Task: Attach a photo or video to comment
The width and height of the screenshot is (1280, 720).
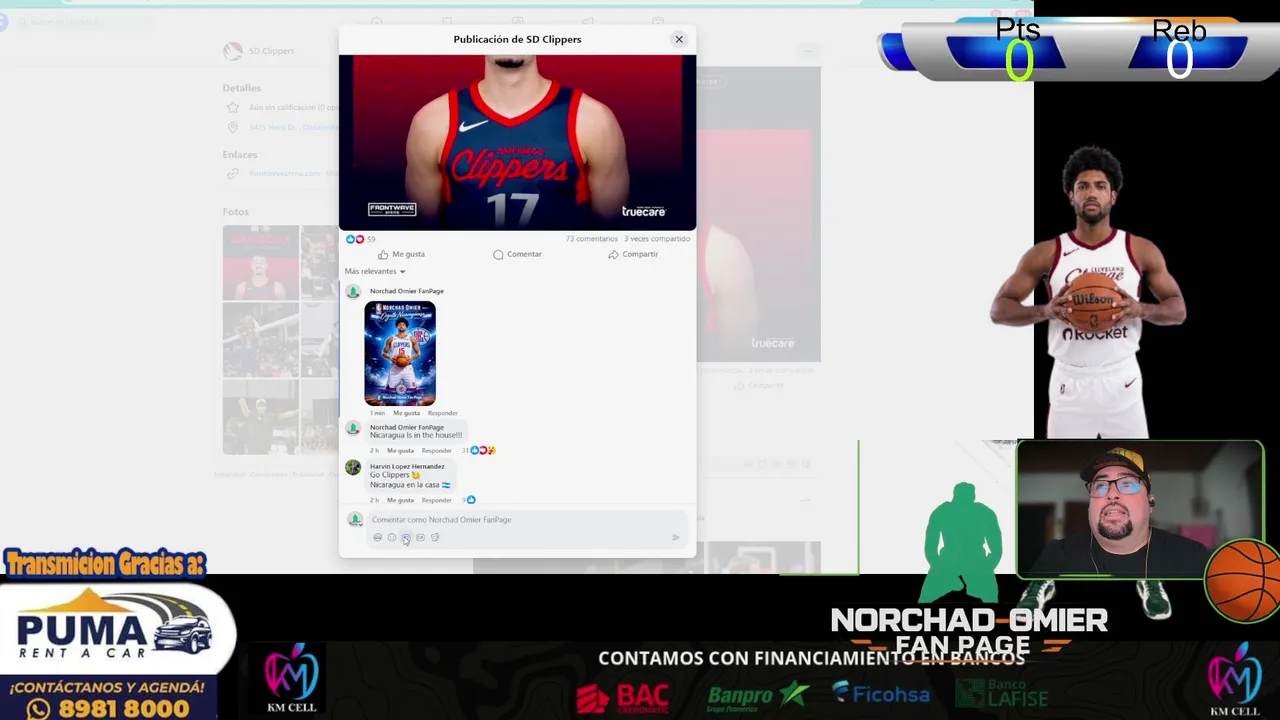Action: coord(406,538)
